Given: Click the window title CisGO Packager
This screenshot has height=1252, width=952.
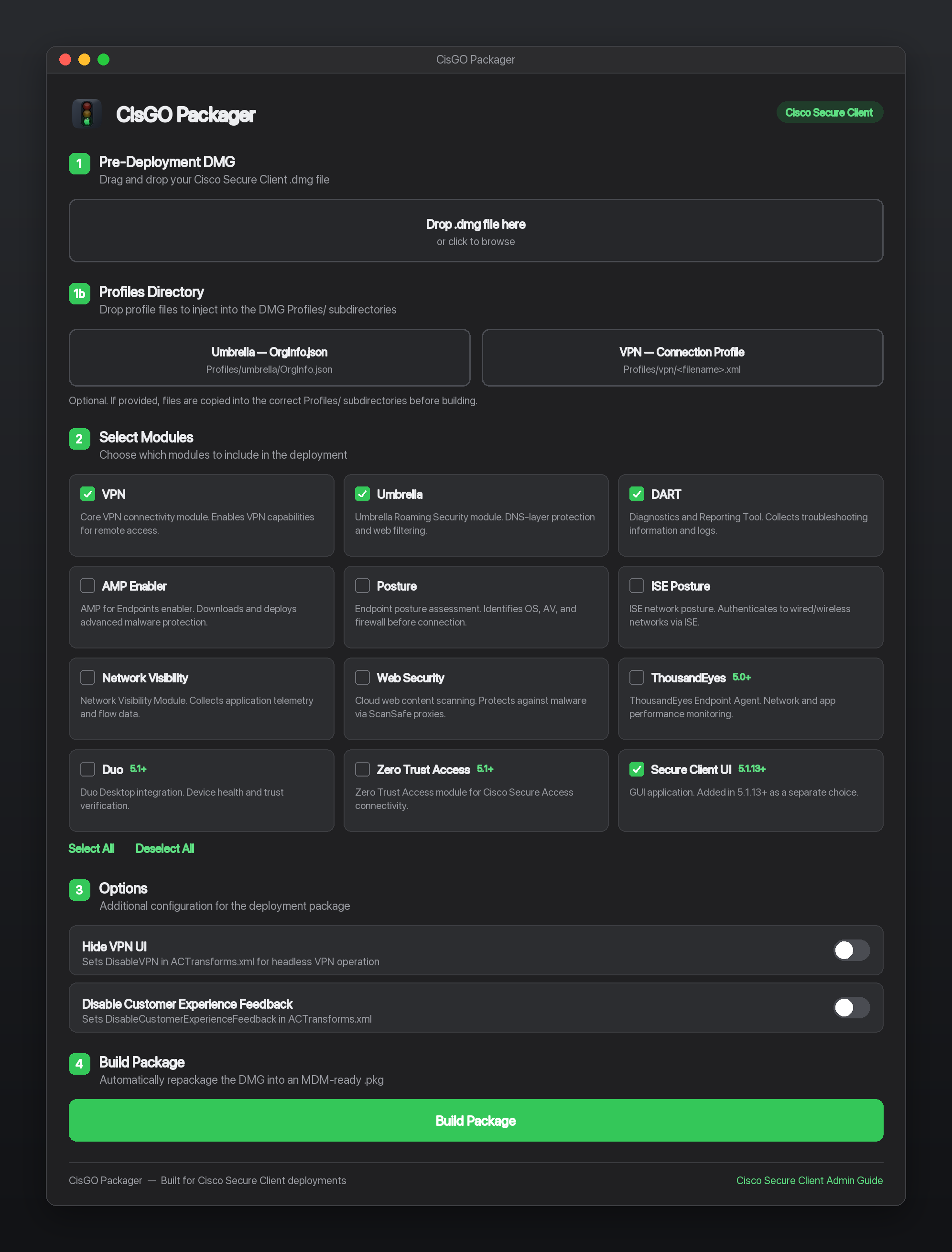Looking at the screenshot, I should click(476, 59).
